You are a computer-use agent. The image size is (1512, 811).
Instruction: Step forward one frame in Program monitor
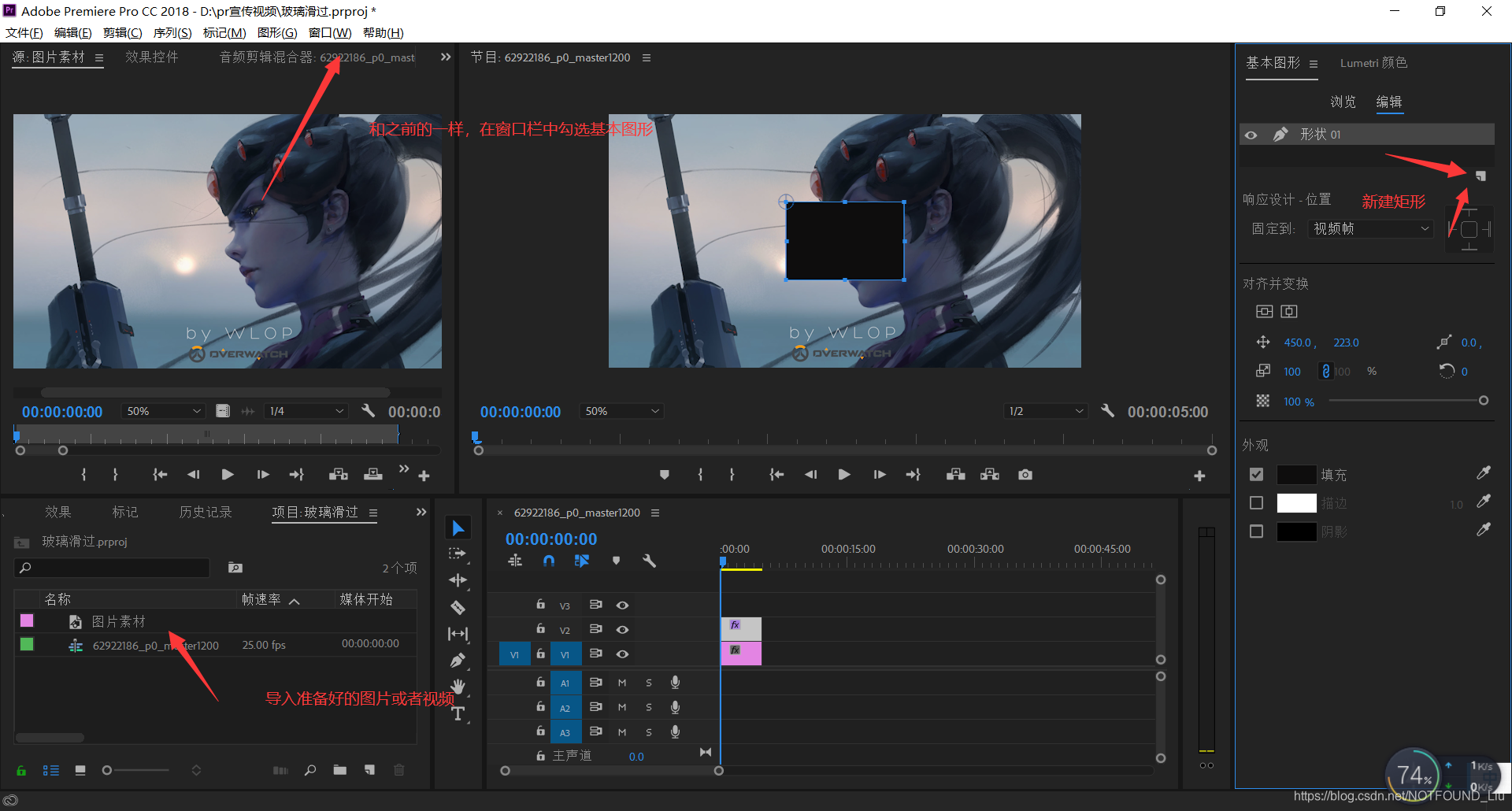pyautogui.click(x=880, y=475)
